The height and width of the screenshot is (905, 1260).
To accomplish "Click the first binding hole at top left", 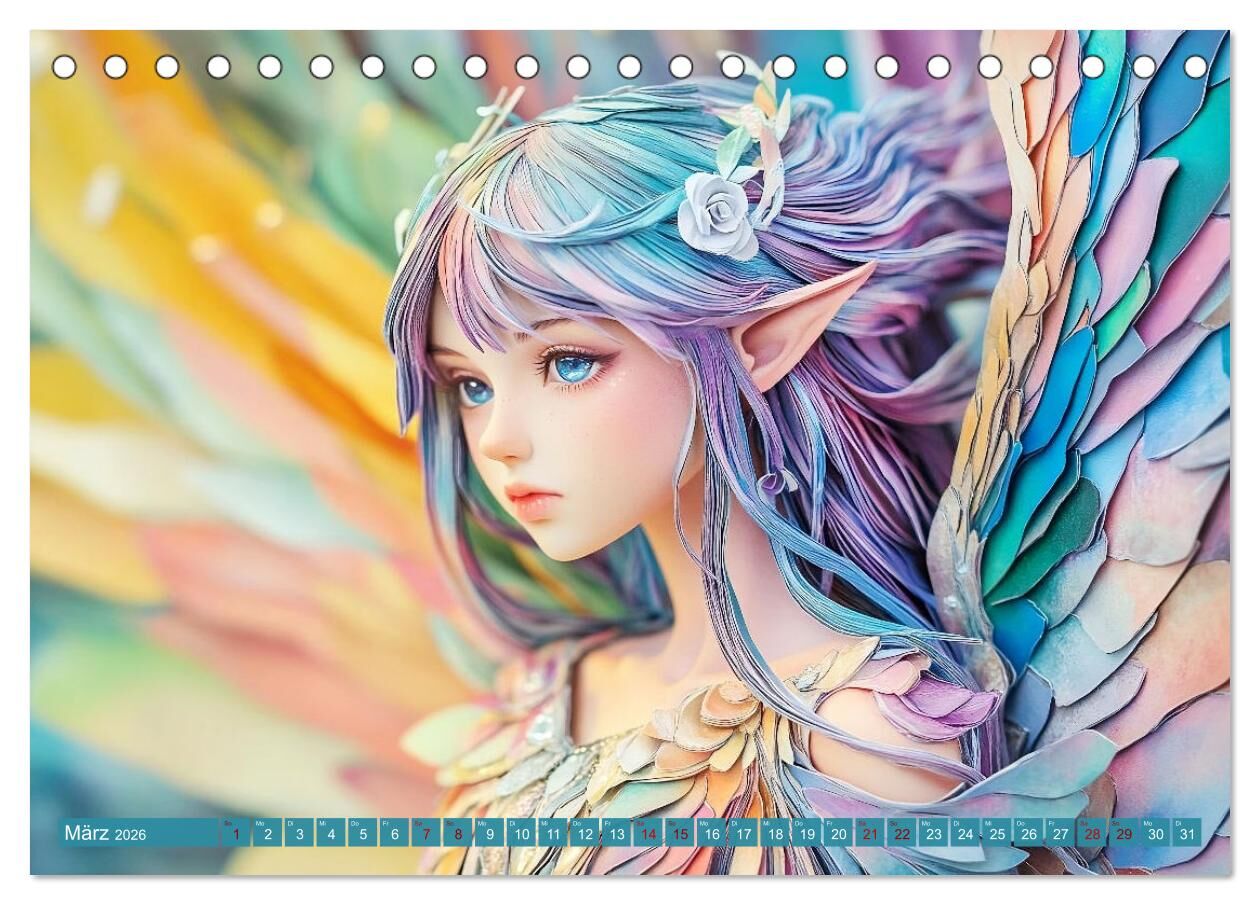I will [64, 67].
